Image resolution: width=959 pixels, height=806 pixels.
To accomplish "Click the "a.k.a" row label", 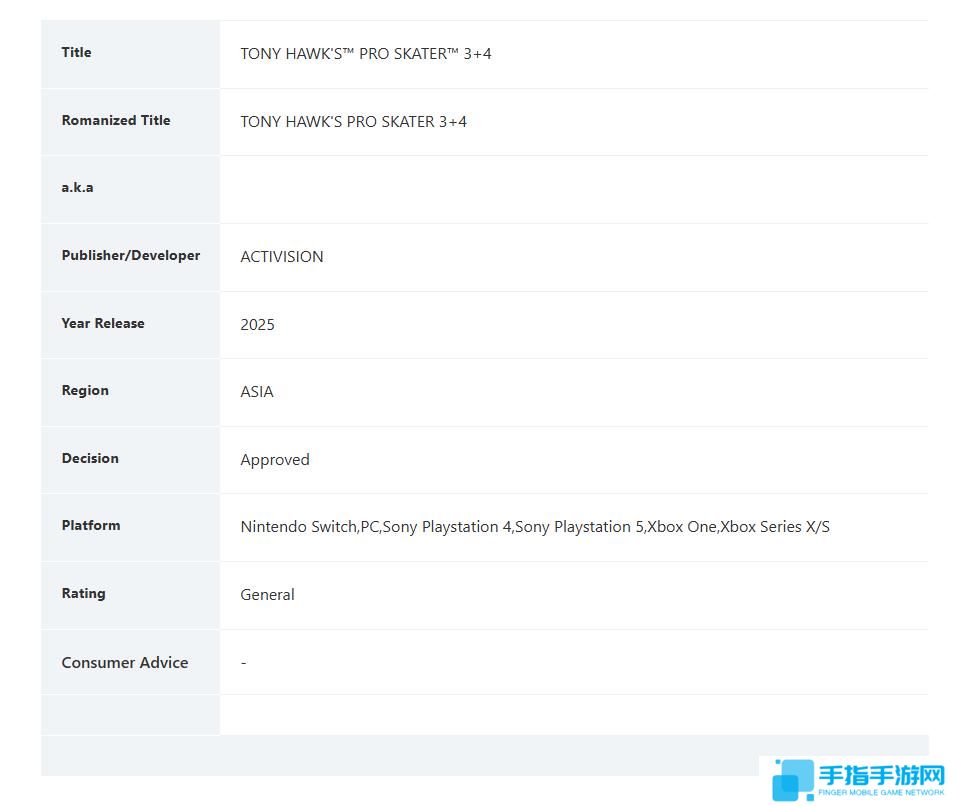I will point(77,188).
